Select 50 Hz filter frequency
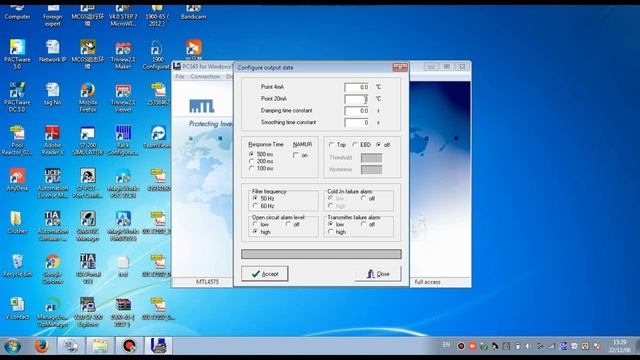 coord(256,198)
